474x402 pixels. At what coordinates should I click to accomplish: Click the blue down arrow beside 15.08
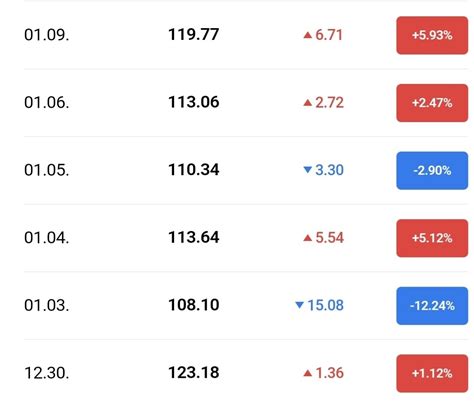pos(299,305)
